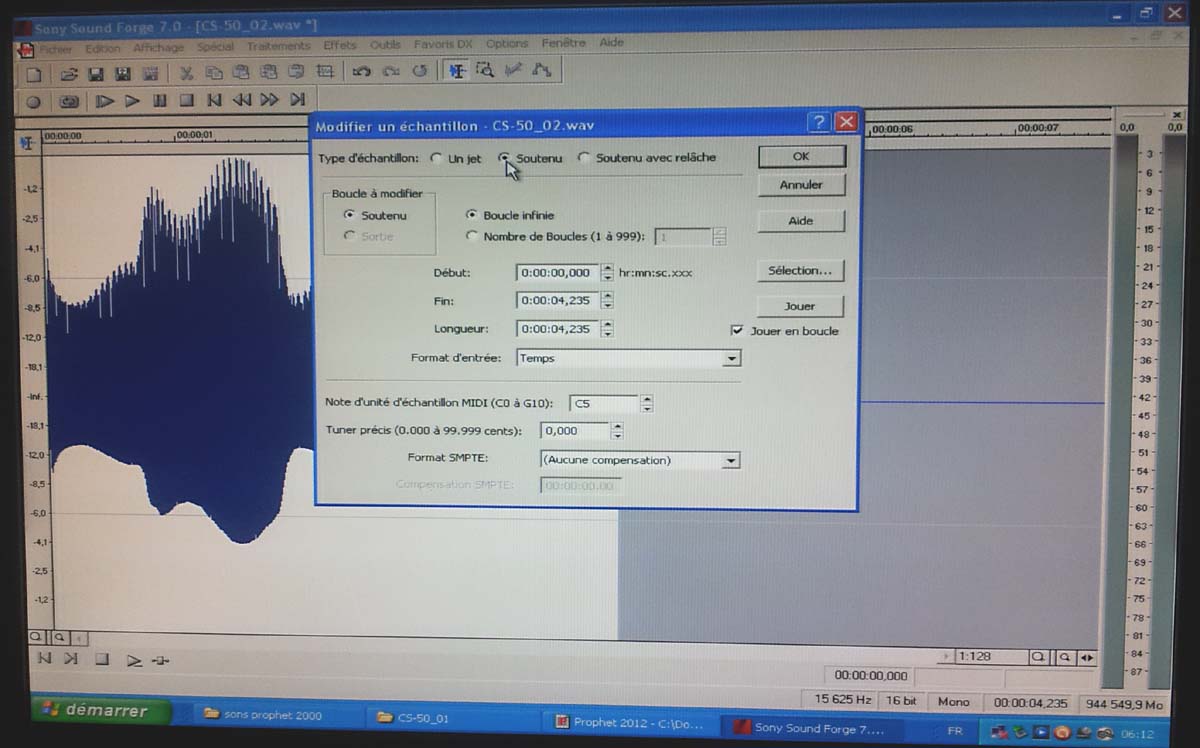Click the Annuler button
1200x748 pixels.
(x=801, y=185)
